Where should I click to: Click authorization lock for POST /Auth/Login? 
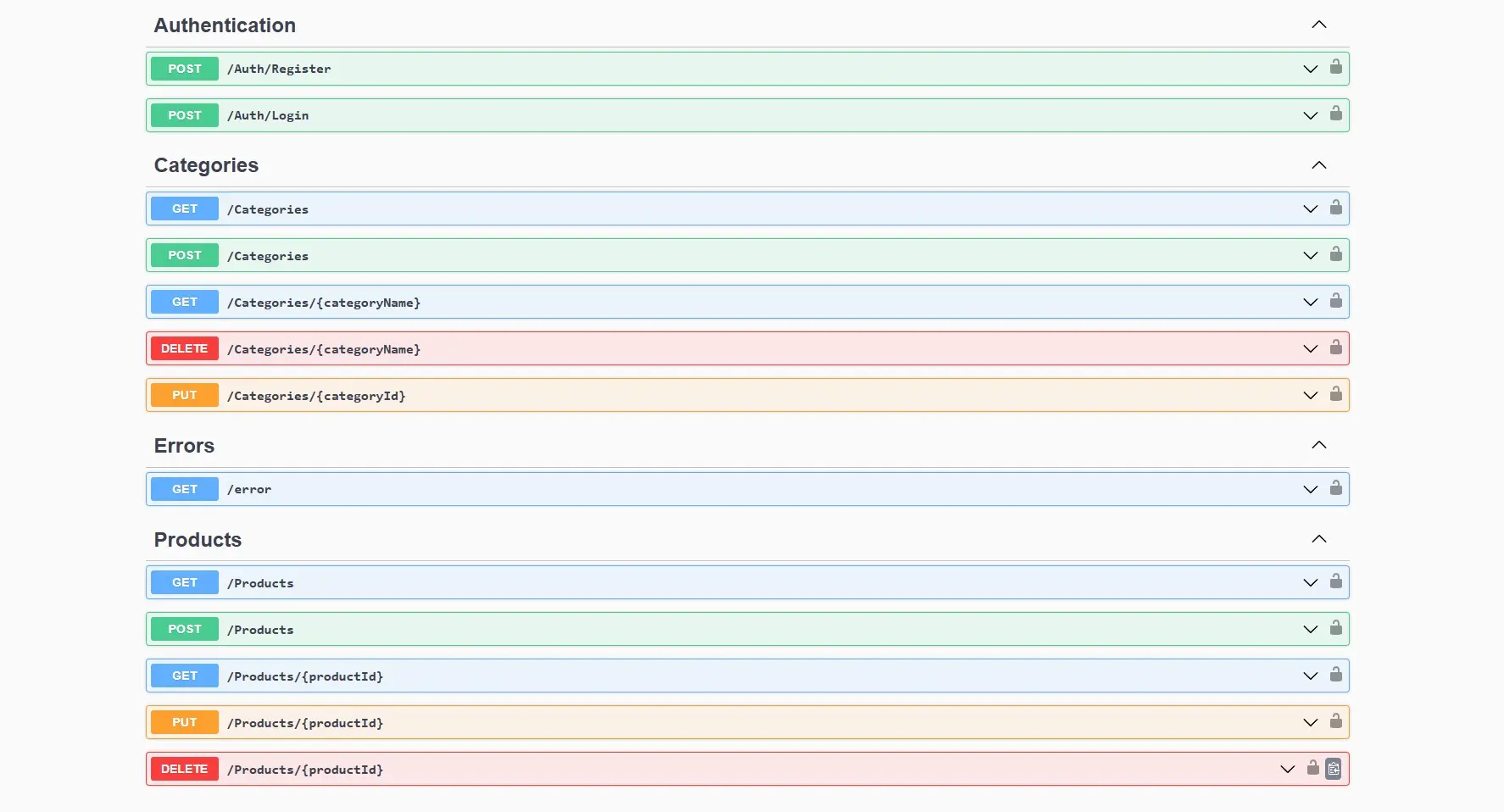1336,114
